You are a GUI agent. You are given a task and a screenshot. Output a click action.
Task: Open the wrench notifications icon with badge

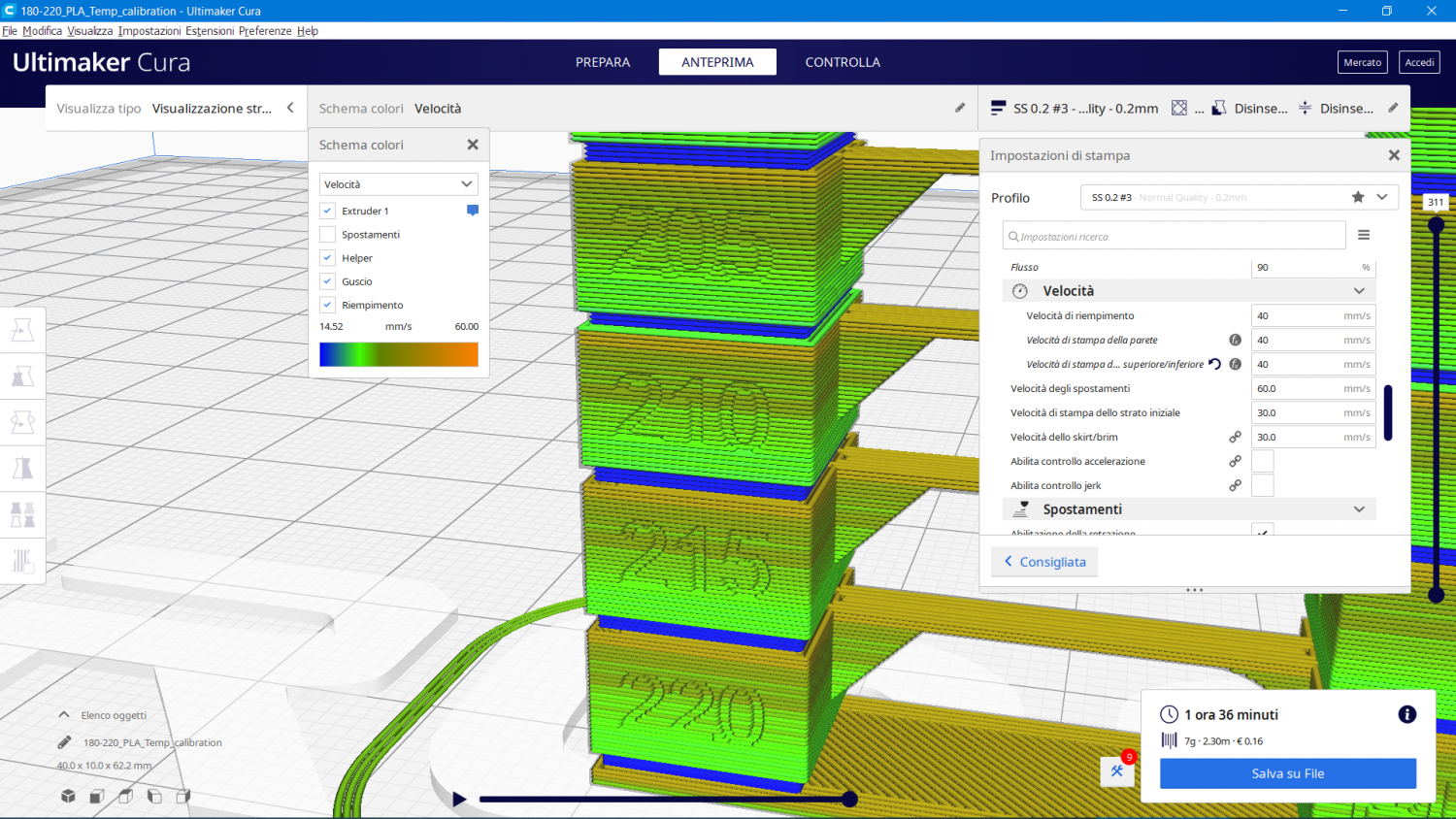pyautogui.click(x=1117, y=770)
